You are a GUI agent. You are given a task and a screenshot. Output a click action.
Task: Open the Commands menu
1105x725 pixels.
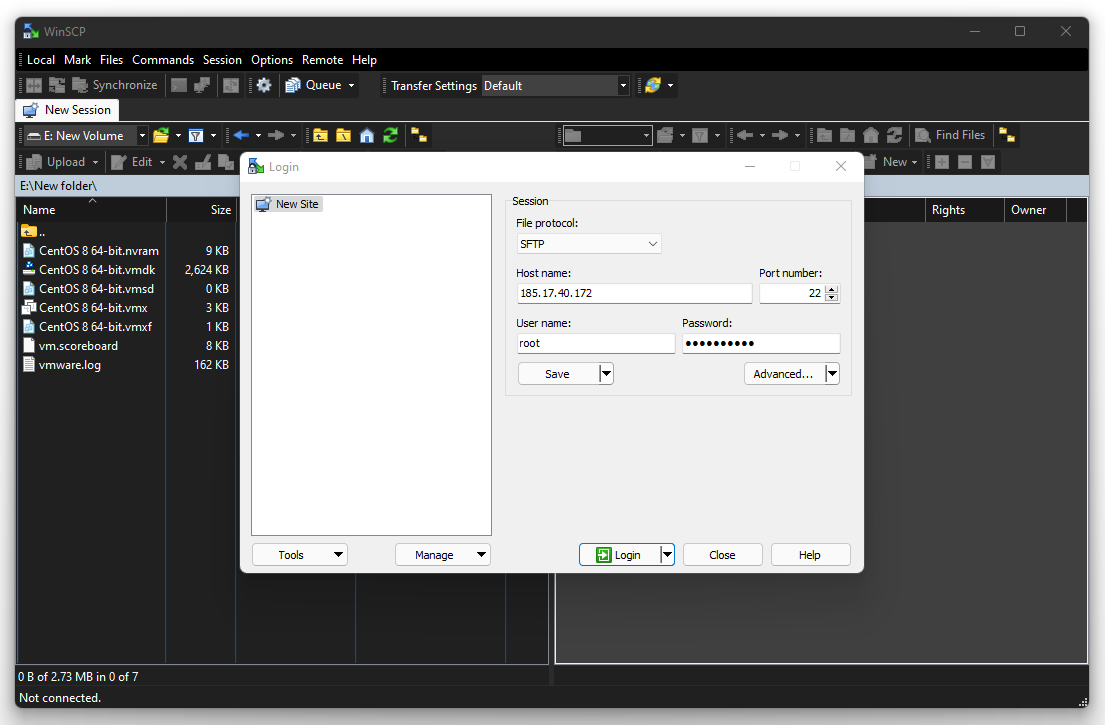(x=163, y=60)
